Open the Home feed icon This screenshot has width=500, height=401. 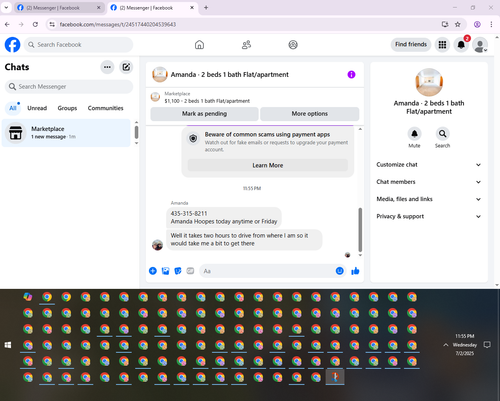[x=199, y=45]
